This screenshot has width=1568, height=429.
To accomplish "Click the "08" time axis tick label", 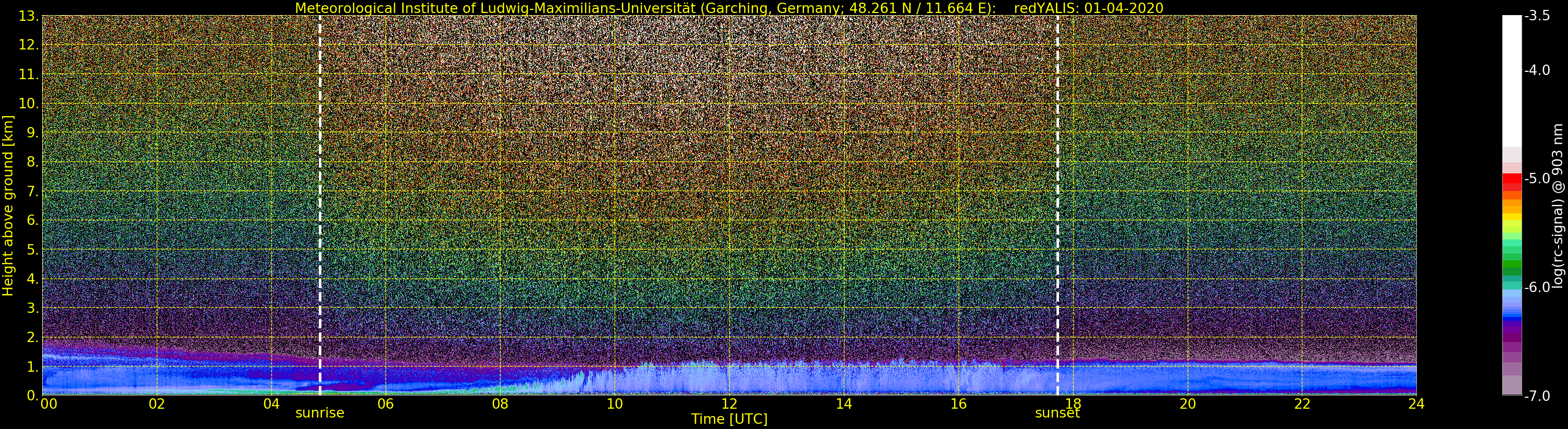I will coord(500,404).
